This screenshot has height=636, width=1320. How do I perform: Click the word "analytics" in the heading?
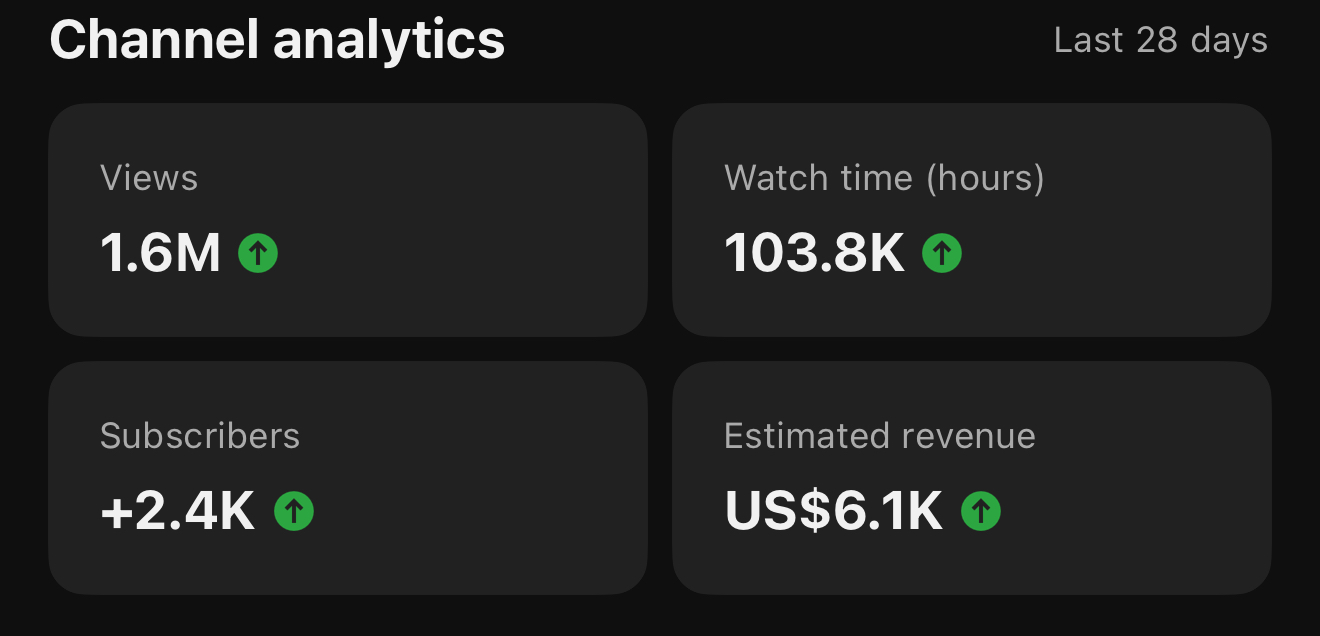pyautogui.click(x=389, y=41)
